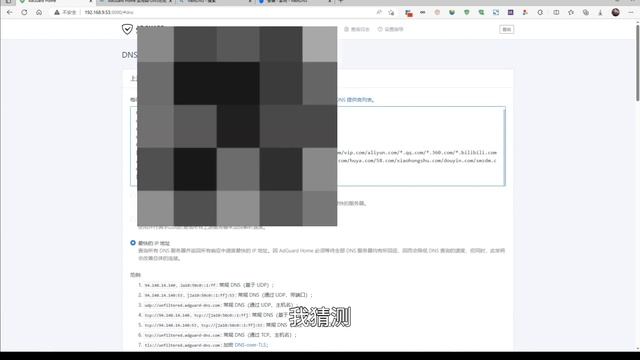Switch to the first AdGuard Home browser tab
This screenshot has width=640, height=360.
pos(56,2)
